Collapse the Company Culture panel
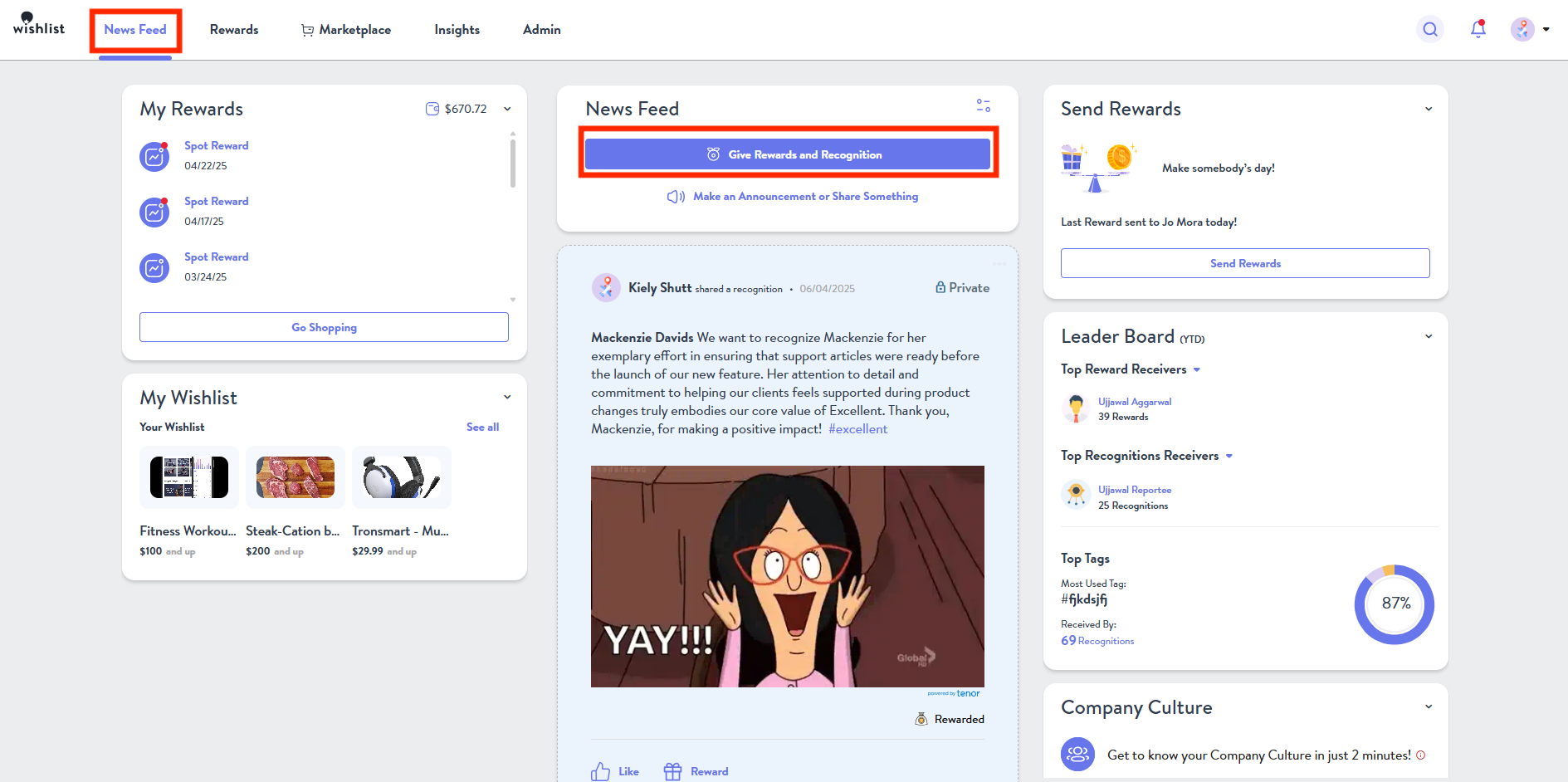This screenshot has width=1568, height=782. click(x=1429, y=706)
